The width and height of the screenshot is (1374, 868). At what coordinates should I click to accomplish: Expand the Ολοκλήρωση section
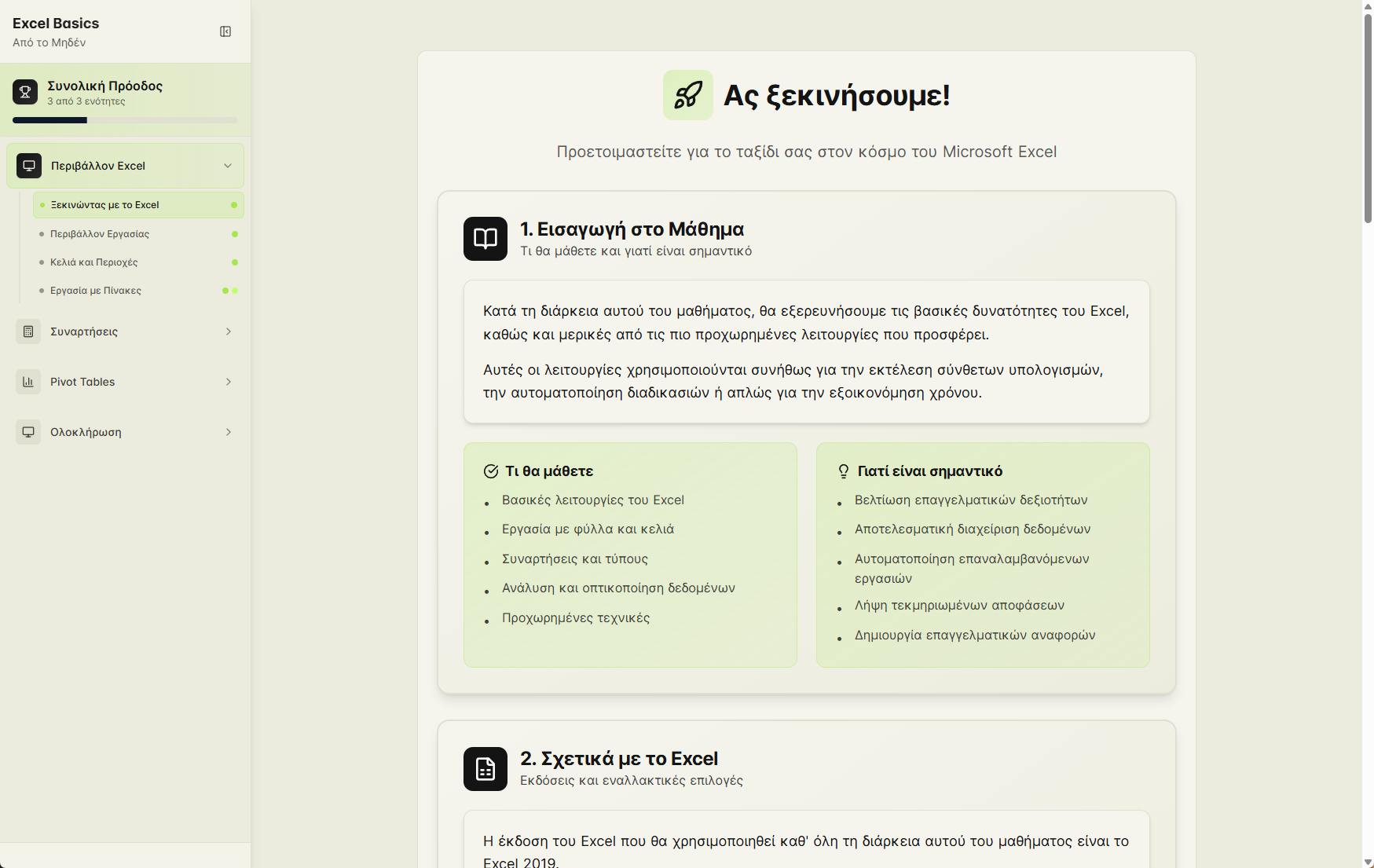[x=229, y=432]
